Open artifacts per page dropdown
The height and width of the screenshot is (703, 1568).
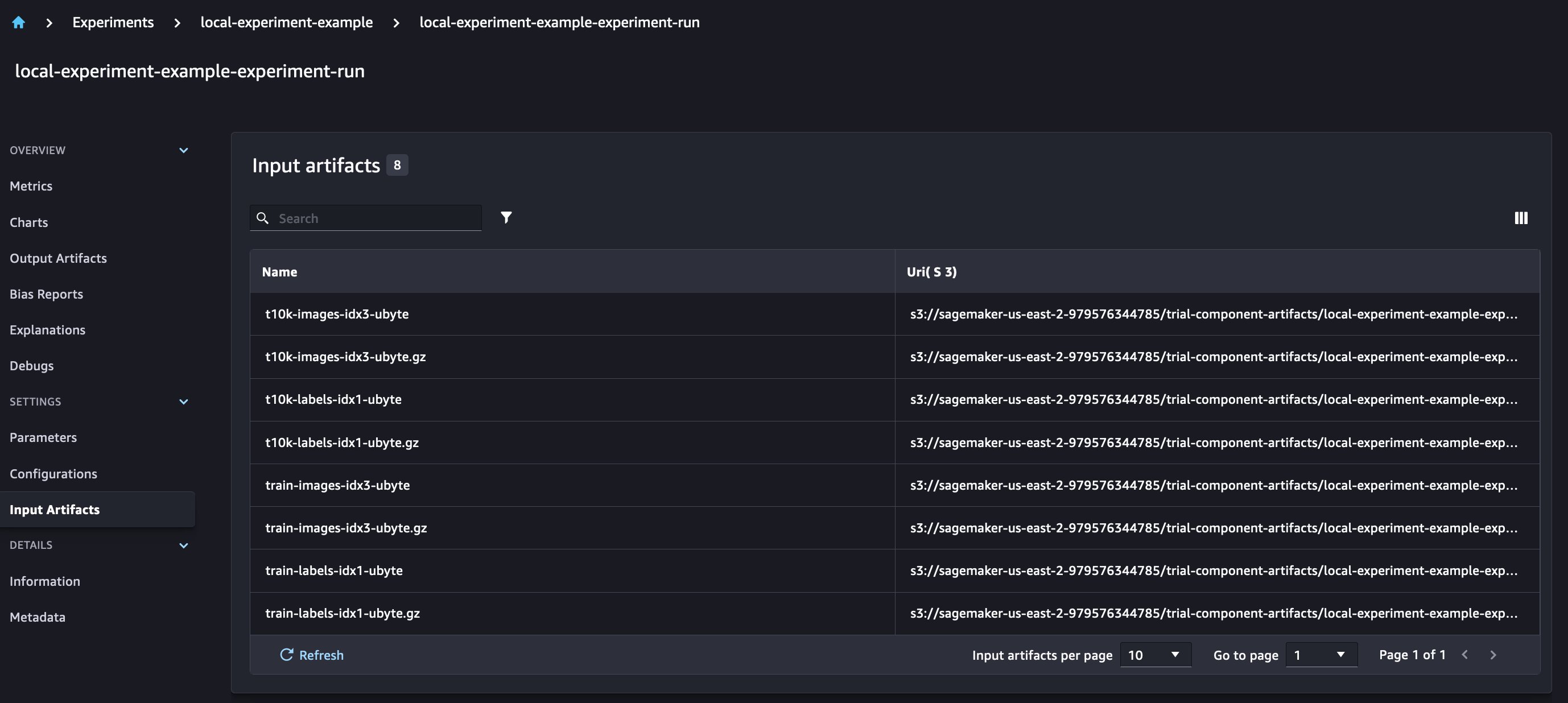(1155, 655)
